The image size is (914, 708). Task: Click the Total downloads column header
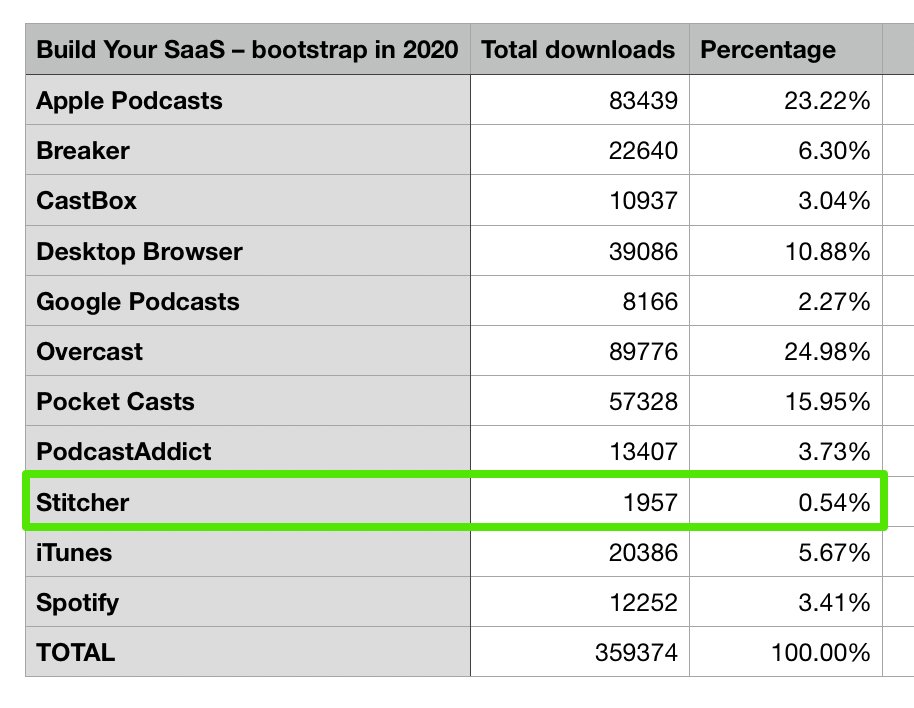coord(578,50)
